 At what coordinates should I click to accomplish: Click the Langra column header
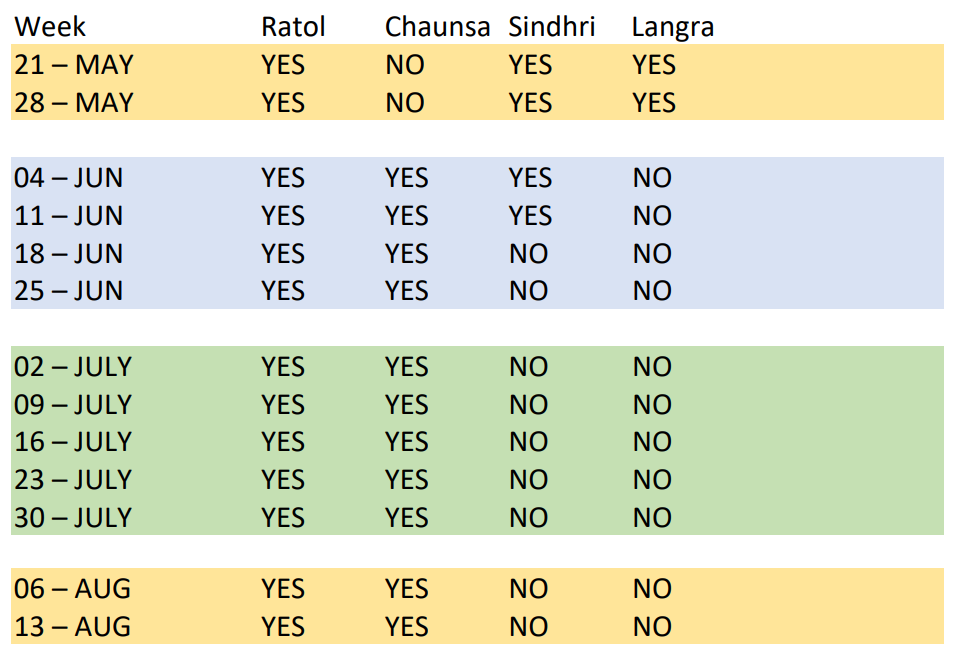[672, 27]
